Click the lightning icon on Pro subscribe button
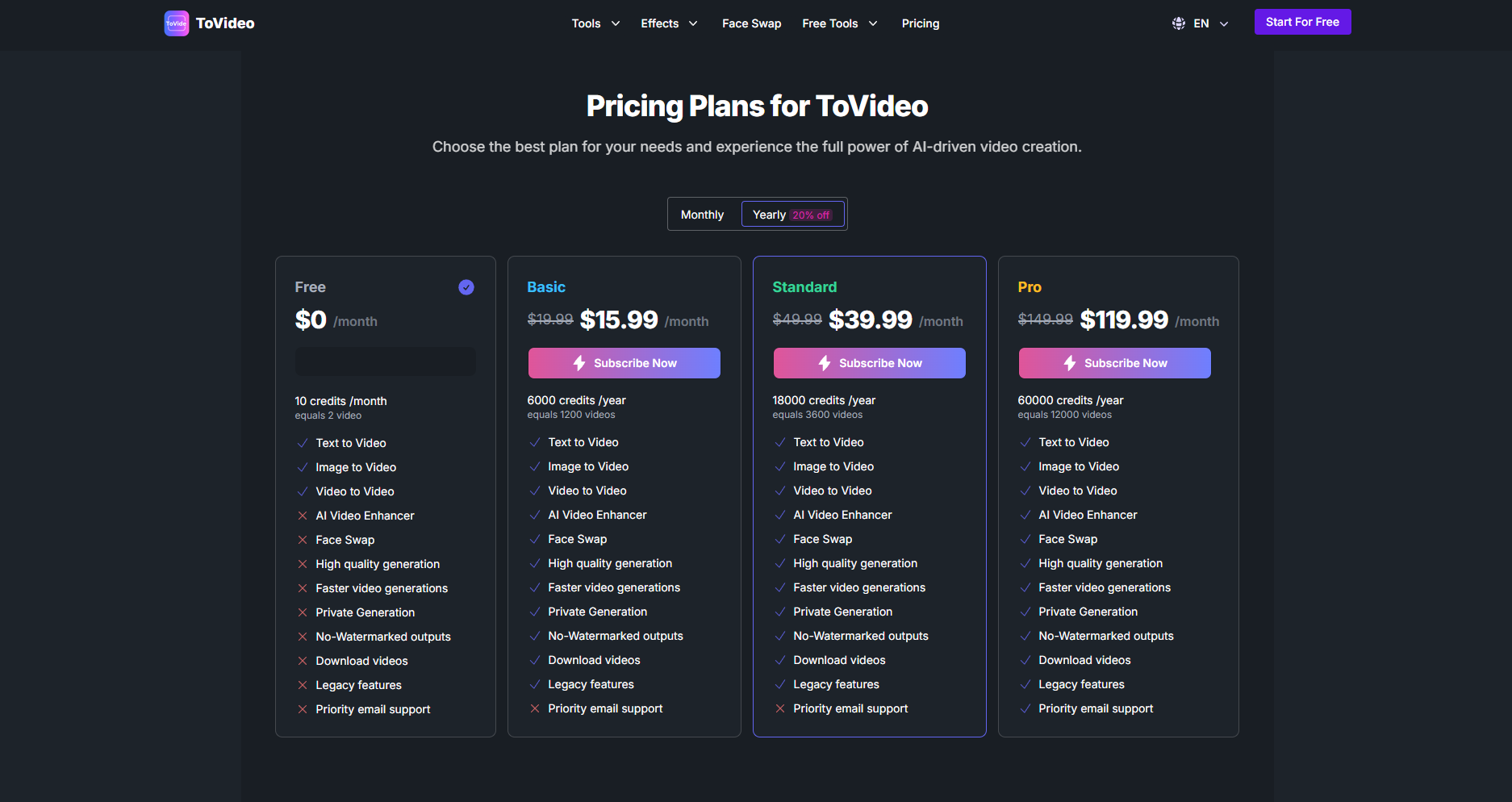Image resolution: width=1512 pixels, height=802 pixels. point(1070,363)
